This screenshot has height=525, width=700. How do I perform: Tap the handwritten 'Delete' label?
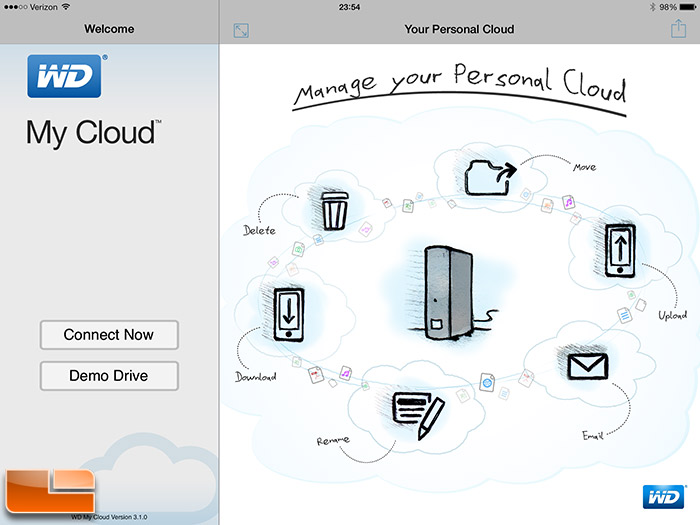(x=259, y=230)
